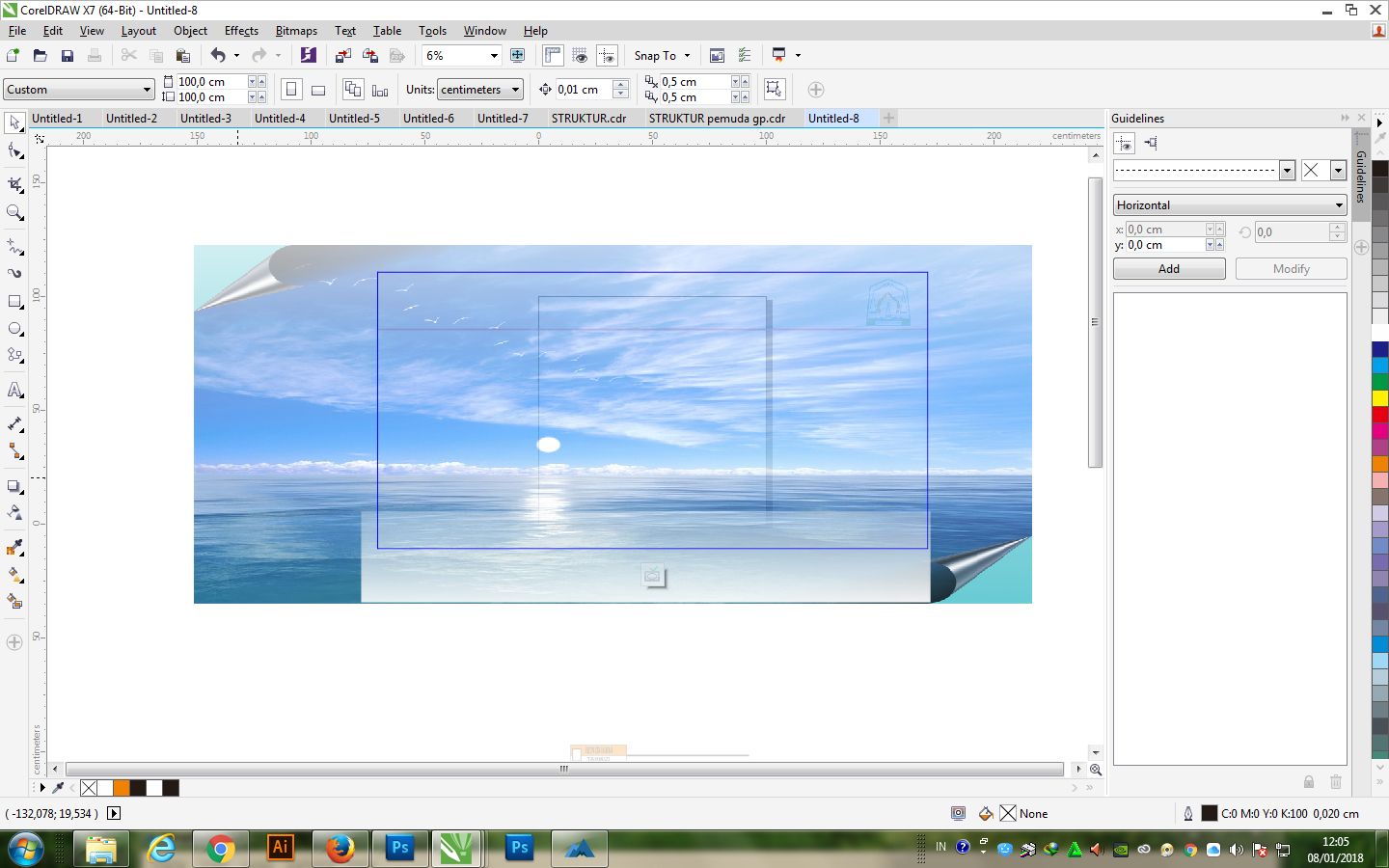
Task: Select the Smart Fill tool
Action: (14, 600)
